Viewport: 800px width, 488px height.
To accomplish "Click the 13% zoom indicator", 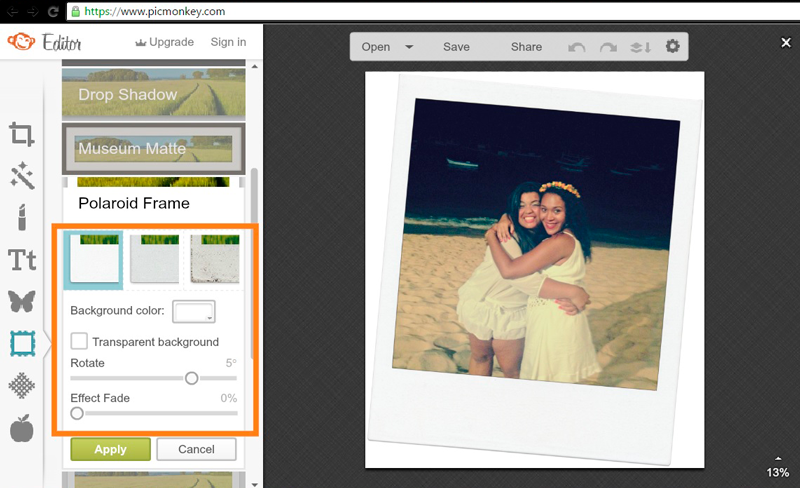I will click(778, 472).
